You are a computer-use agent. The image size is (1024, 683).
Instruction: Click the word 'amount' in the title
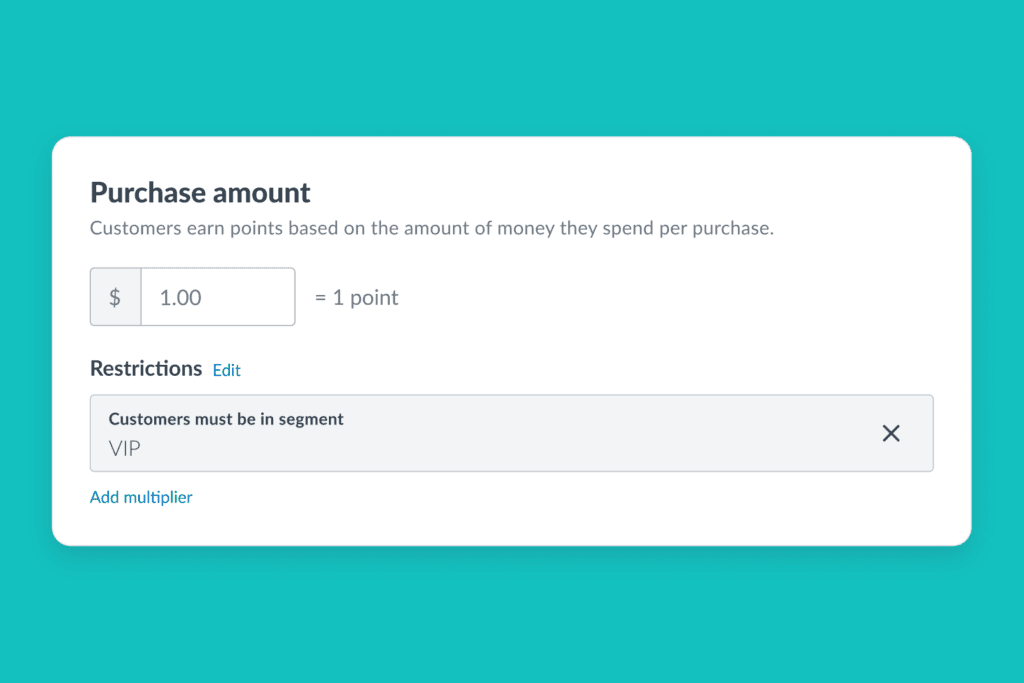(261, 193)
